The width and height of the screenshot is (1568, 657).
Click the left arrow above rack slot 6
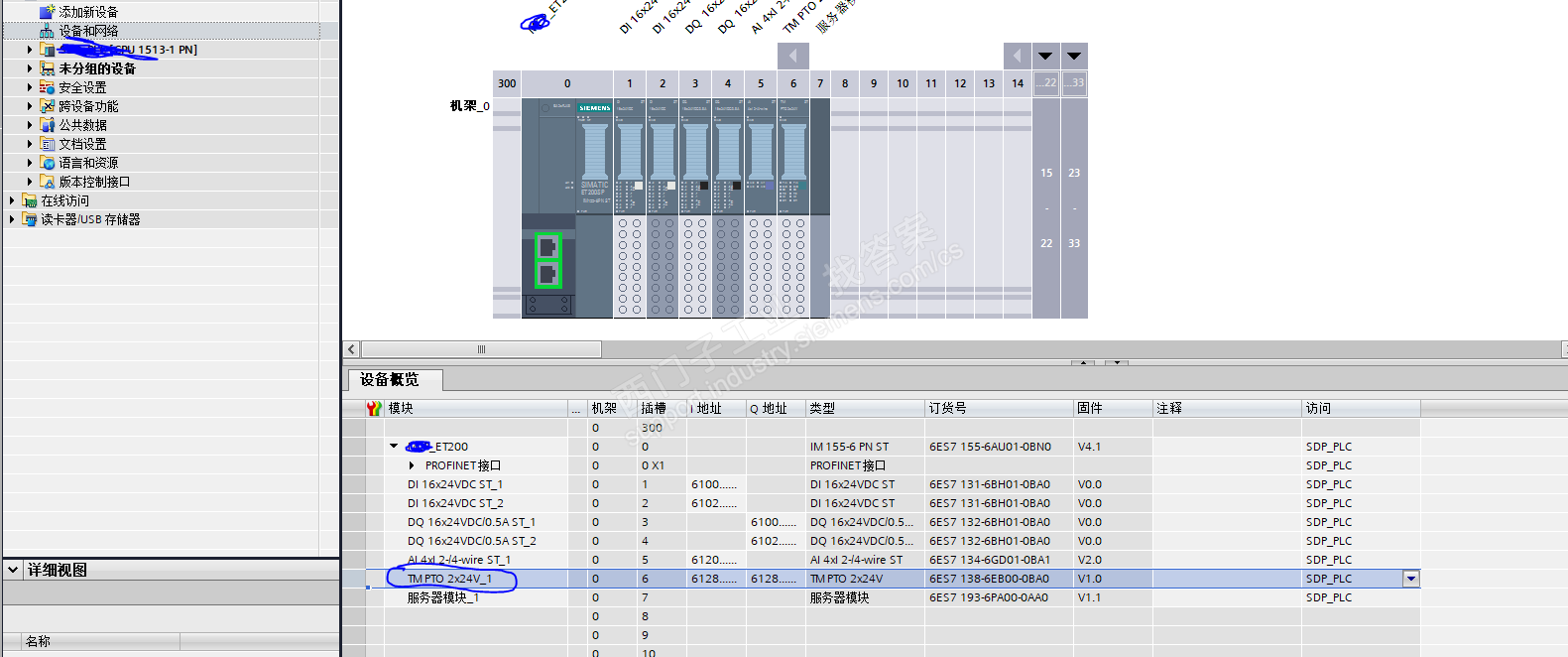click(792, 56)
